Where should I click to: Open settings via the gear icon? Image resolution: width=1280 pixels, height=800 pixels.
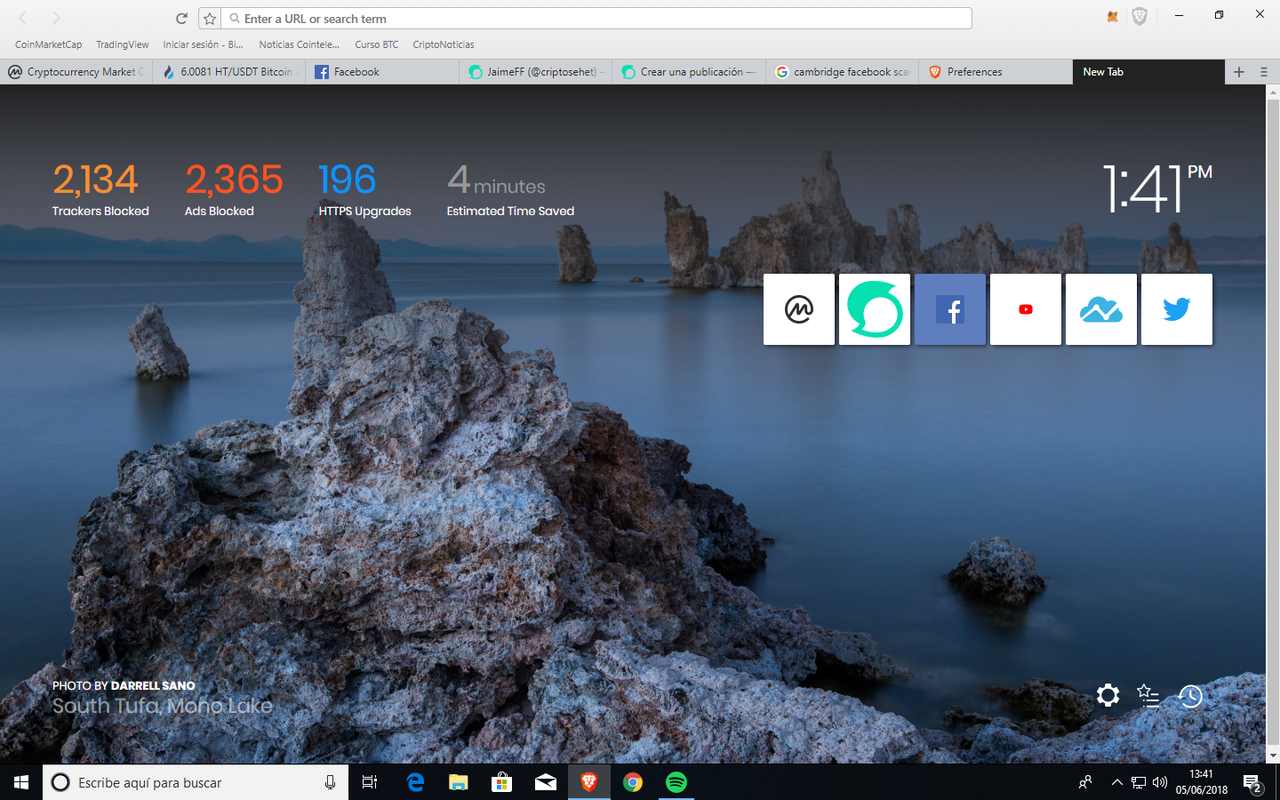[1108, 695]
